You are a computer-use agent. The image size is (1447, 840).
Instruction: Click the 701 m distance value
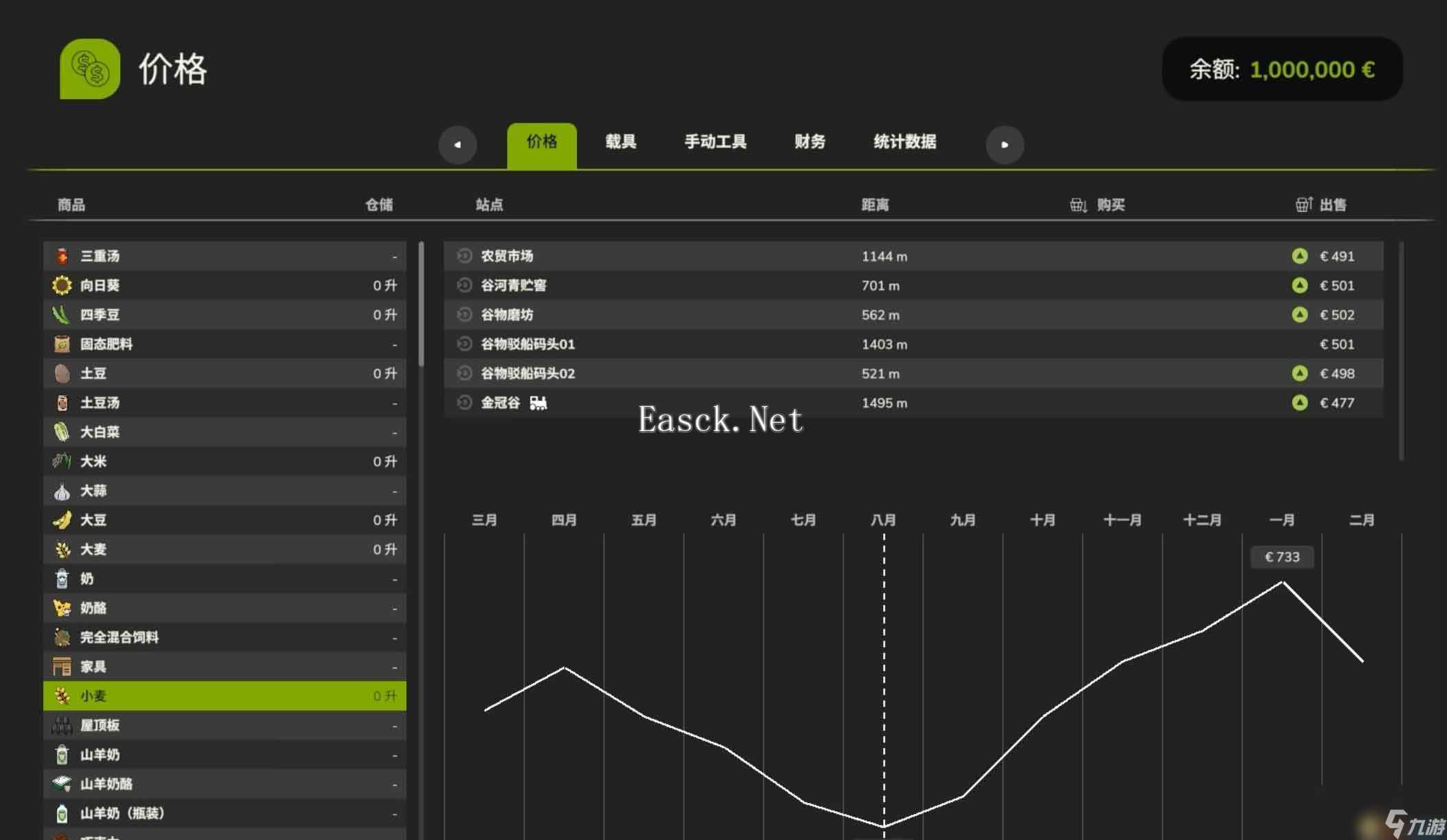[880, 285]
